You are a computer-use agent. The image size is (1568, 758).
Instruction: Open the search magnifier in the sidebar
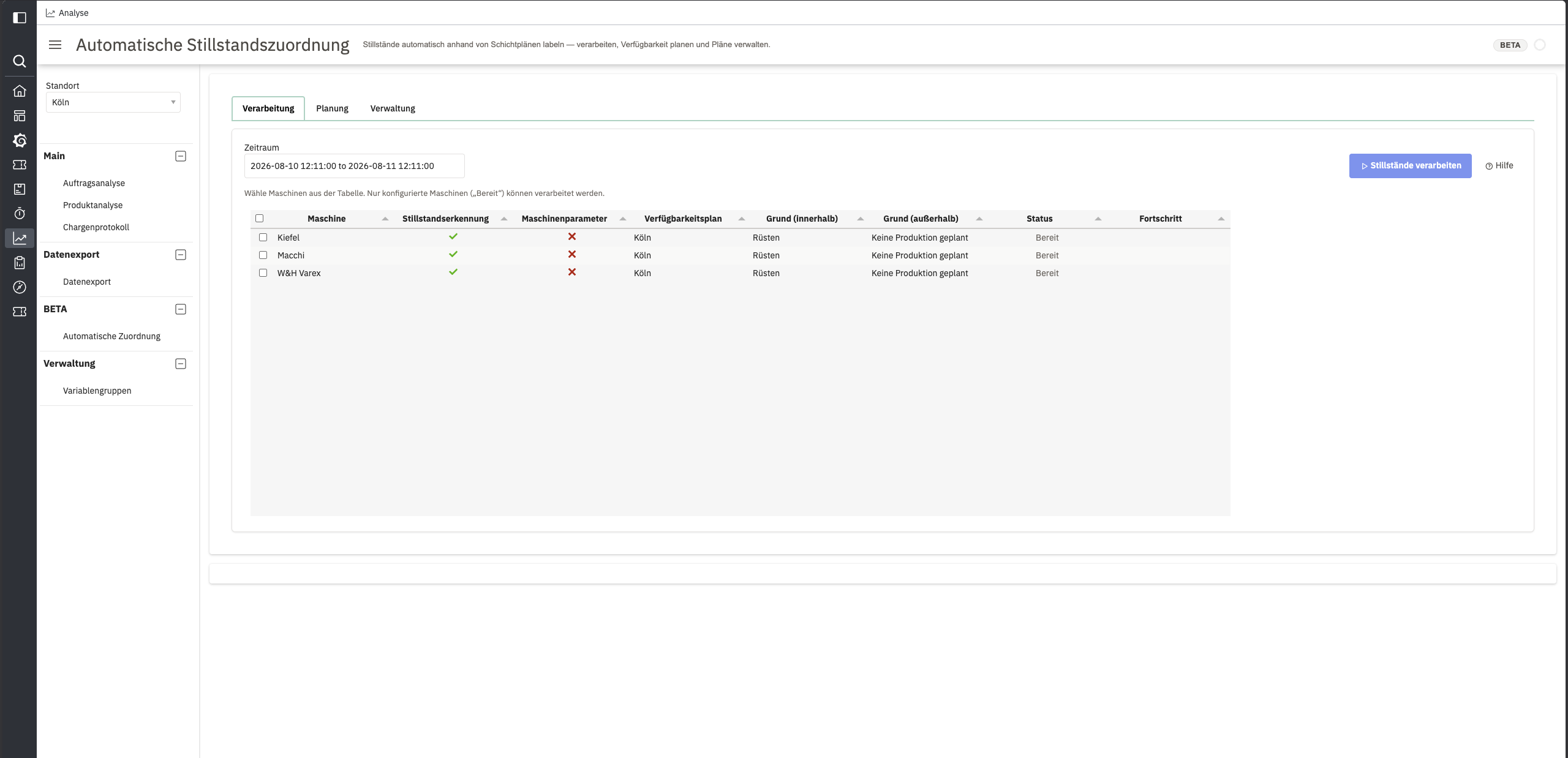pos(20,61)
